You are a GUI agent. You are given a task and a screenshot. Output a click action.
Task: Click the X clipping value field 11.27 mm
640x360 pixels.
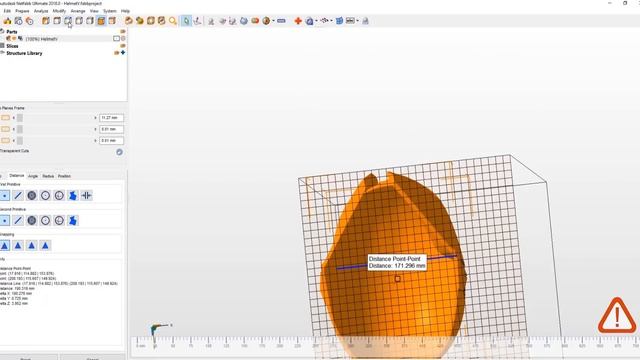pos(111,118)
